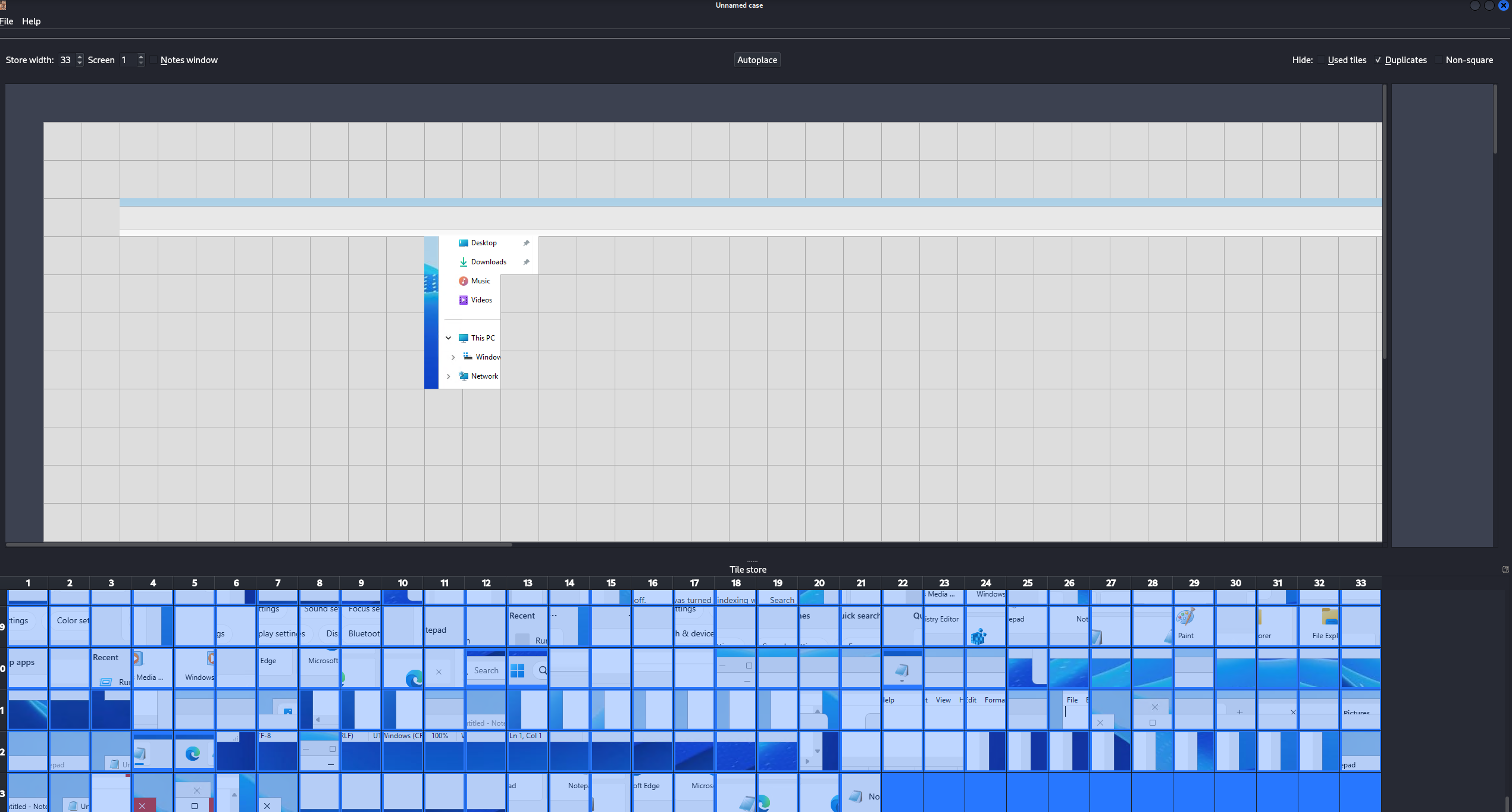Select the red close X tile
The width and height of the screenshot is (1512, 812).
point(153,793)
